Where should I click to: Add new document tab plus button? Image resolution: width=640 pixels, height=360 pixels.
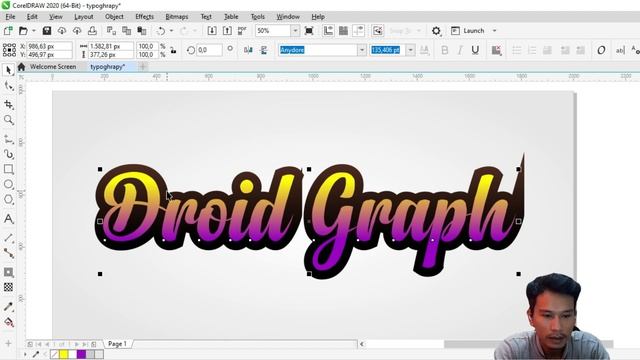[x=143, y=67]
